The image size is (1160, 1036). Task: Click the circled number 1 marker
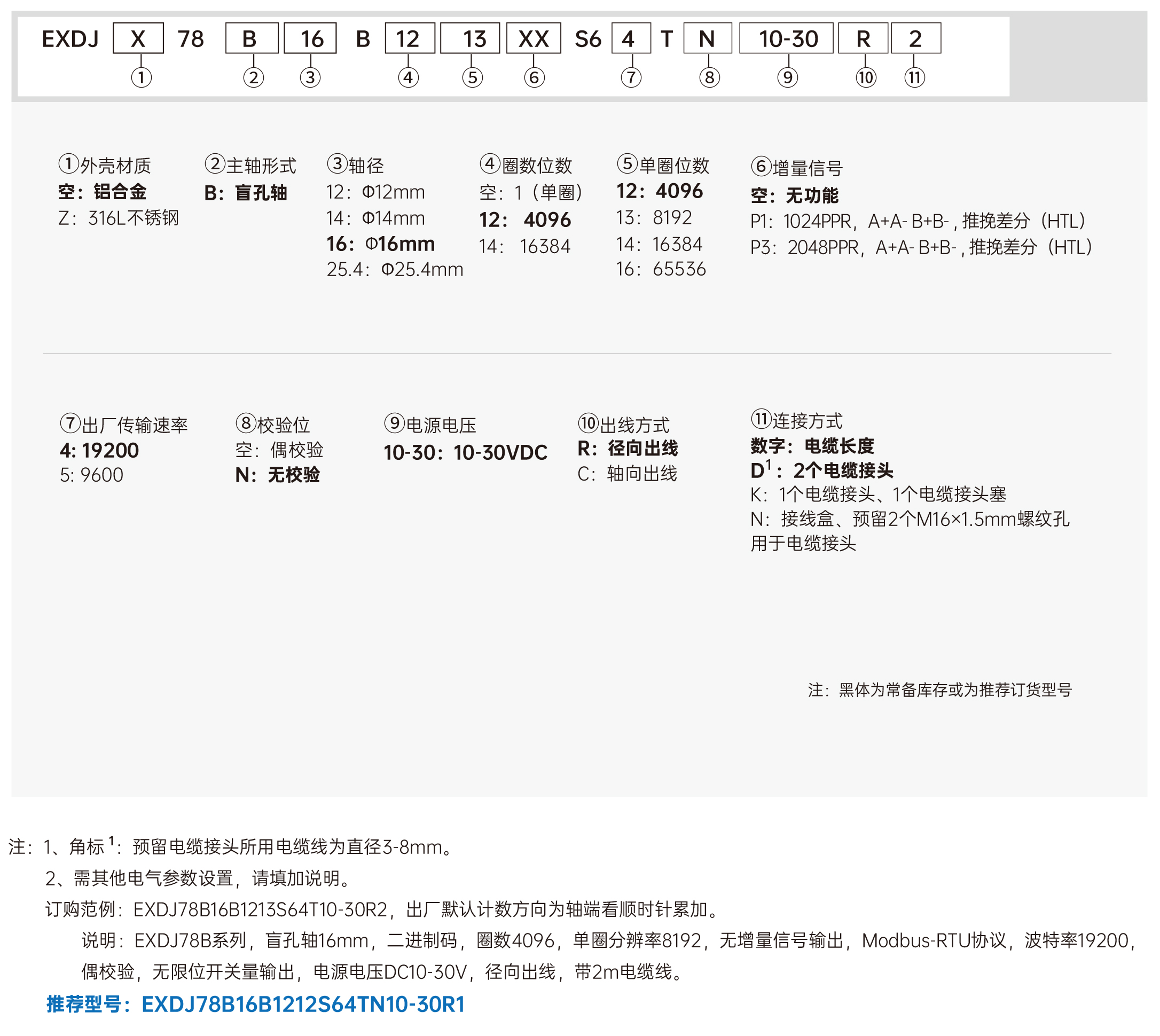[x=141, y=77]
